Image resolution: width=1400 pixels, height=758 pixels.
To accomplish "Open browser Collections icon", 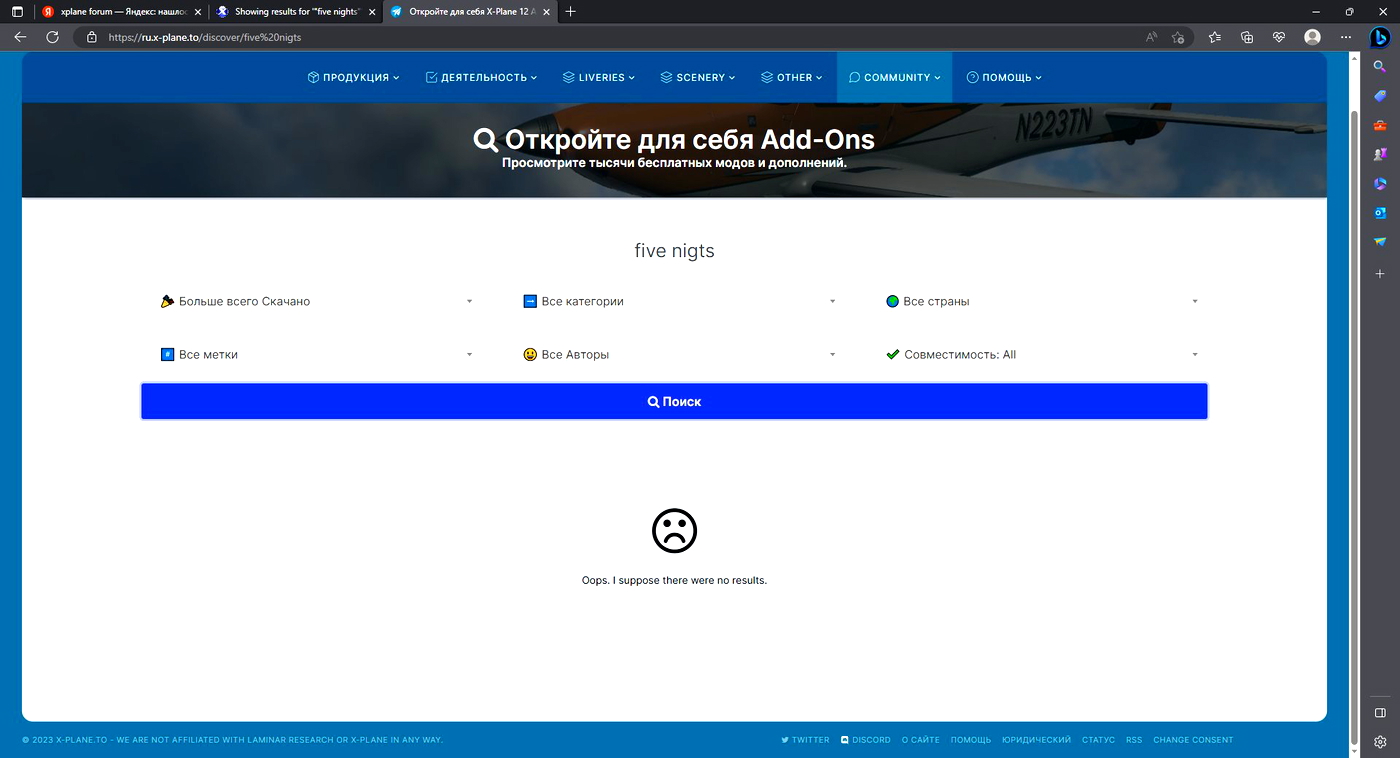I will [x=1247, y=37].
